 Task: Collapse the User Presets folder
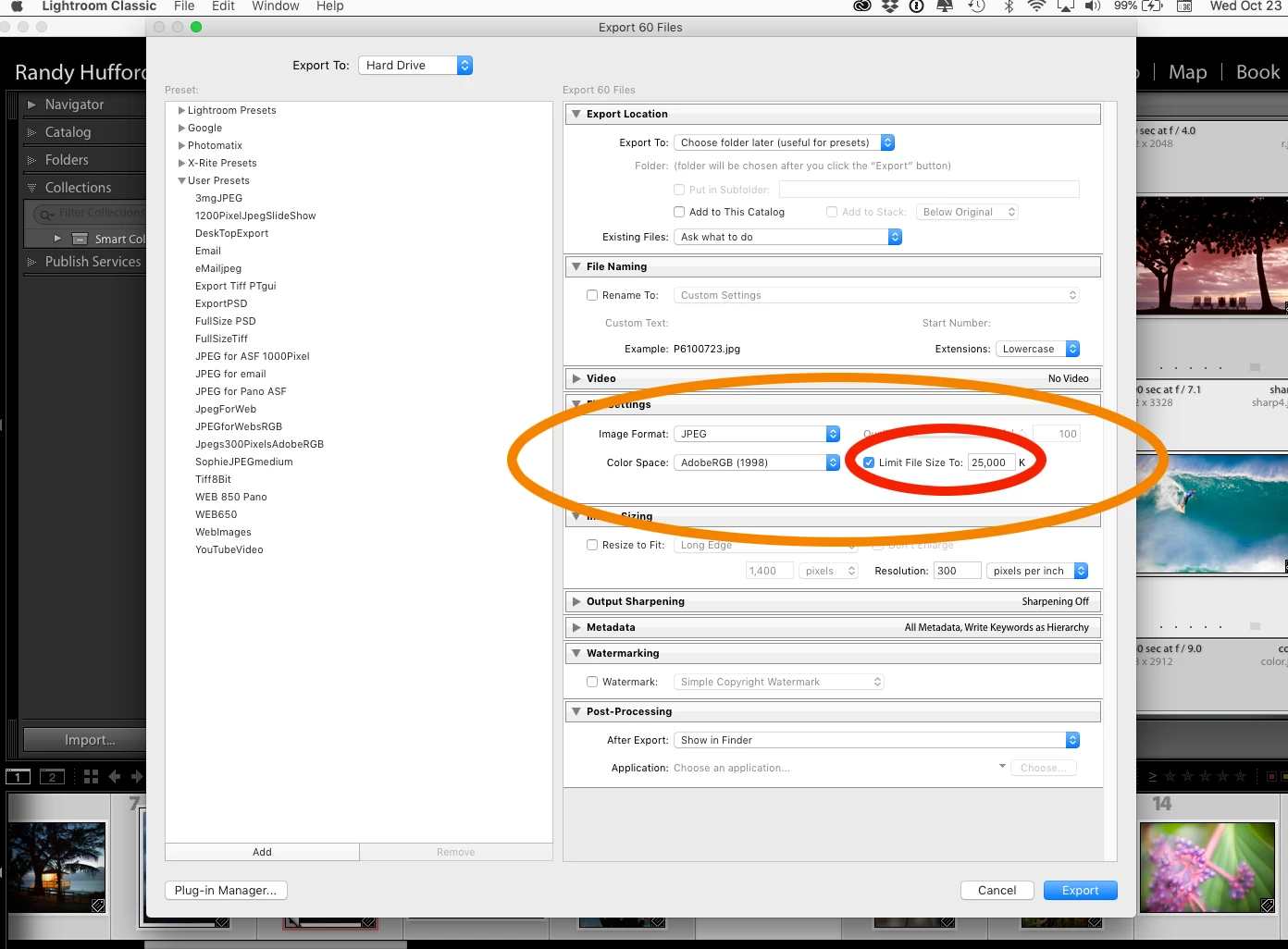click(182, 180)
